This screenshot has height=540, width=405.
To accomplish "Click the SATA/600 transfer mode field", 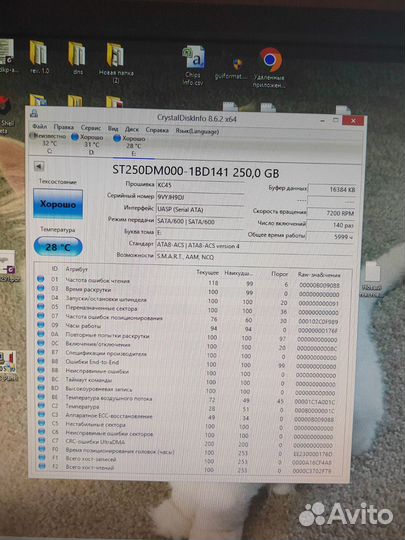I will (x=200, y=221).
